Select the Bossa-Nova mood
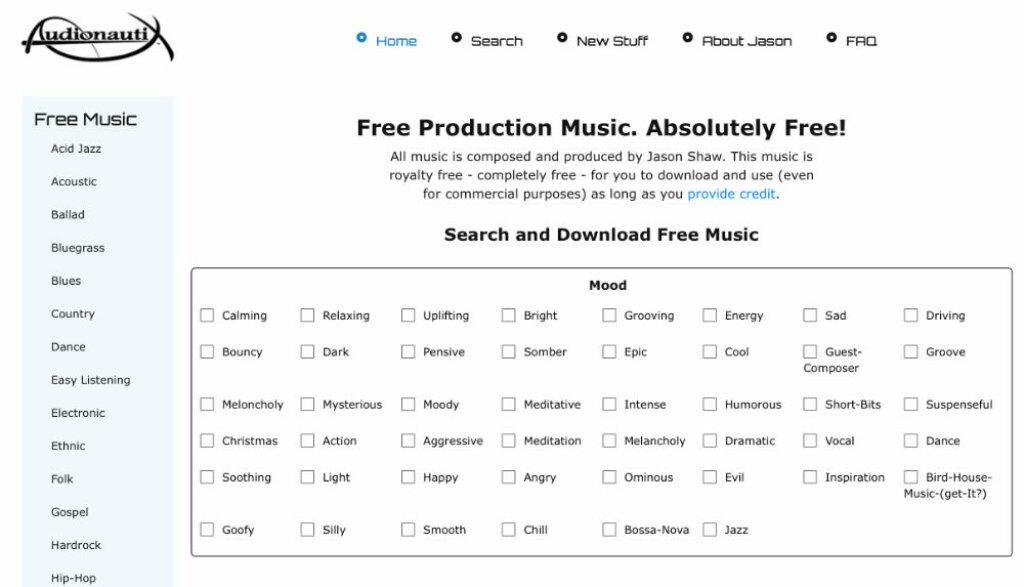Viewport: 1024px width, 587px height. click(608, 529)
